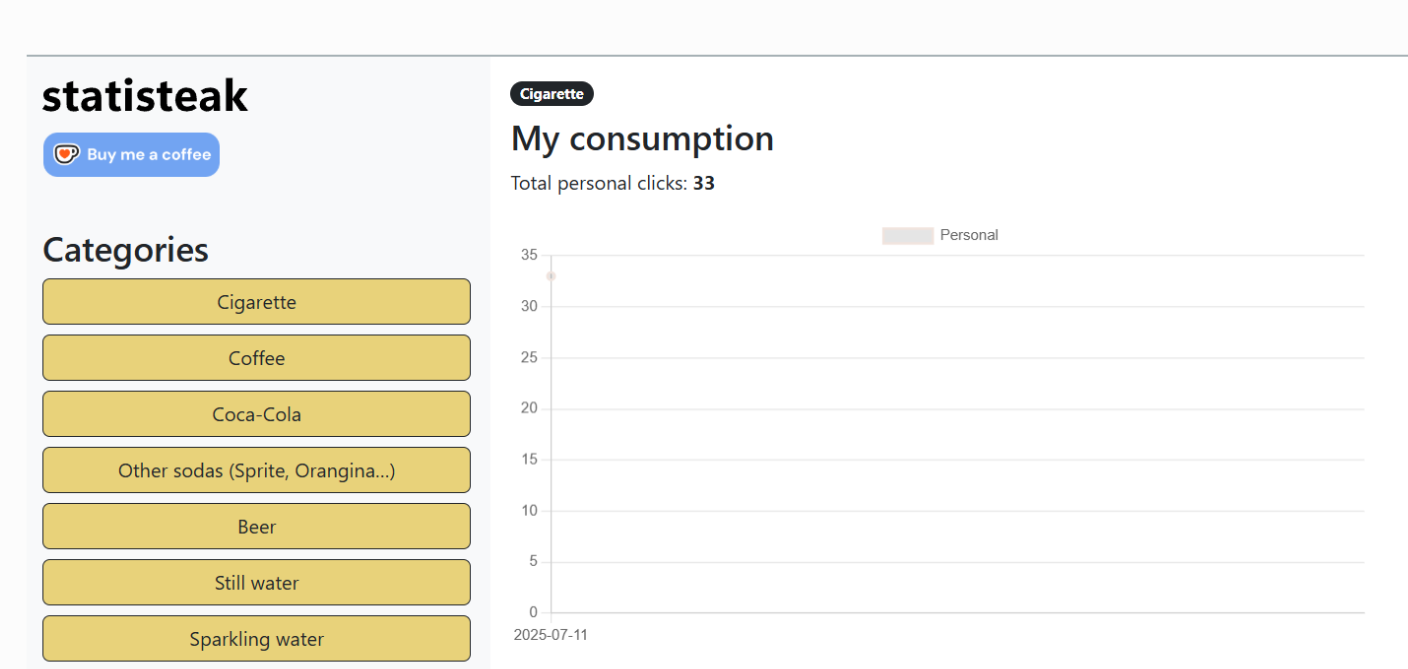Pick the Still water category
1408x669 pixels.
pos(256,582)
